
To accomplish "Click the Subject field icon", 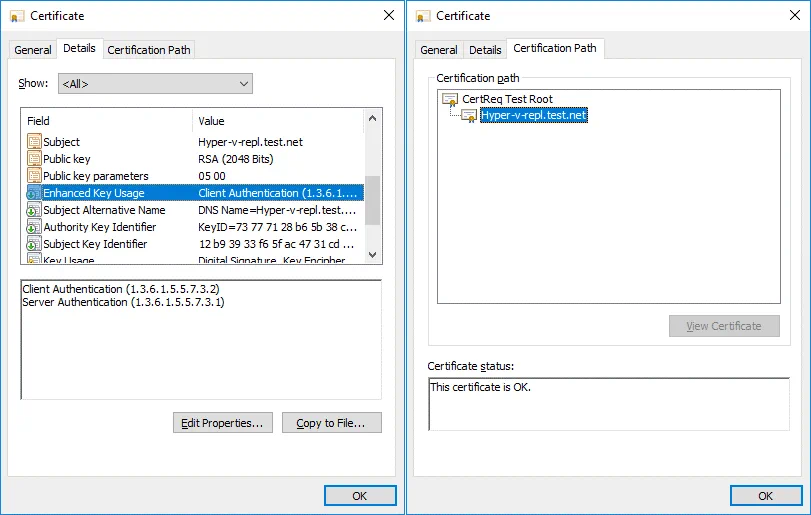I will (34, 142).
